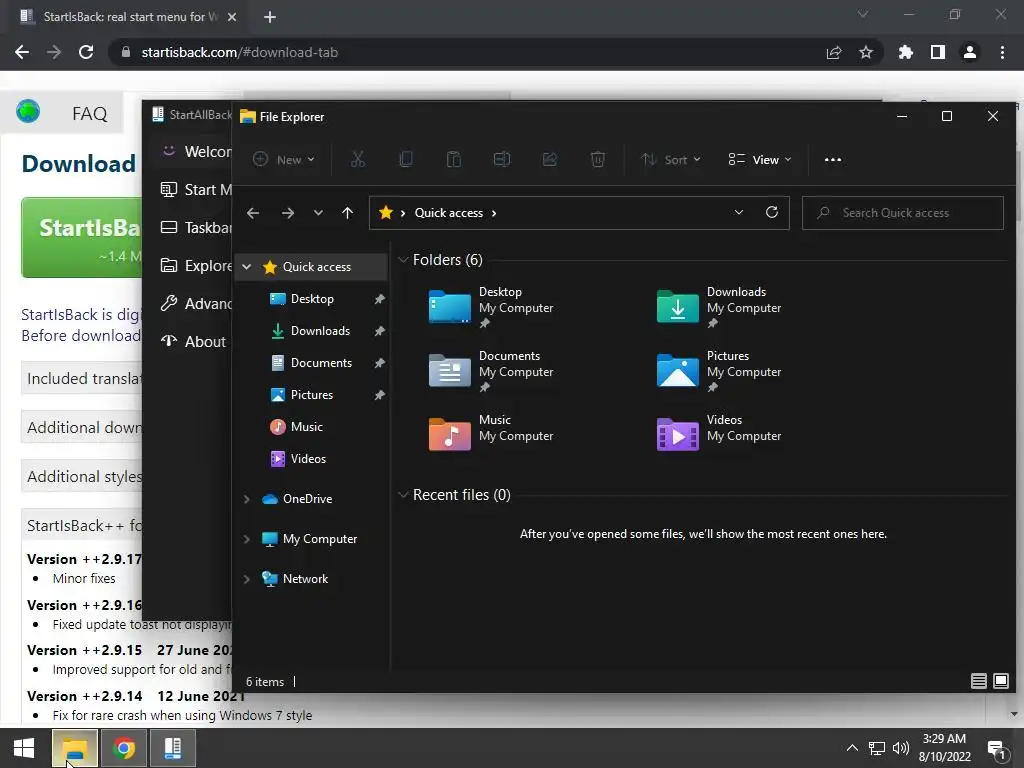Switch to large icons view layout icon
The height and width of the screenshot is (768, 1024).
[1000, 681]
